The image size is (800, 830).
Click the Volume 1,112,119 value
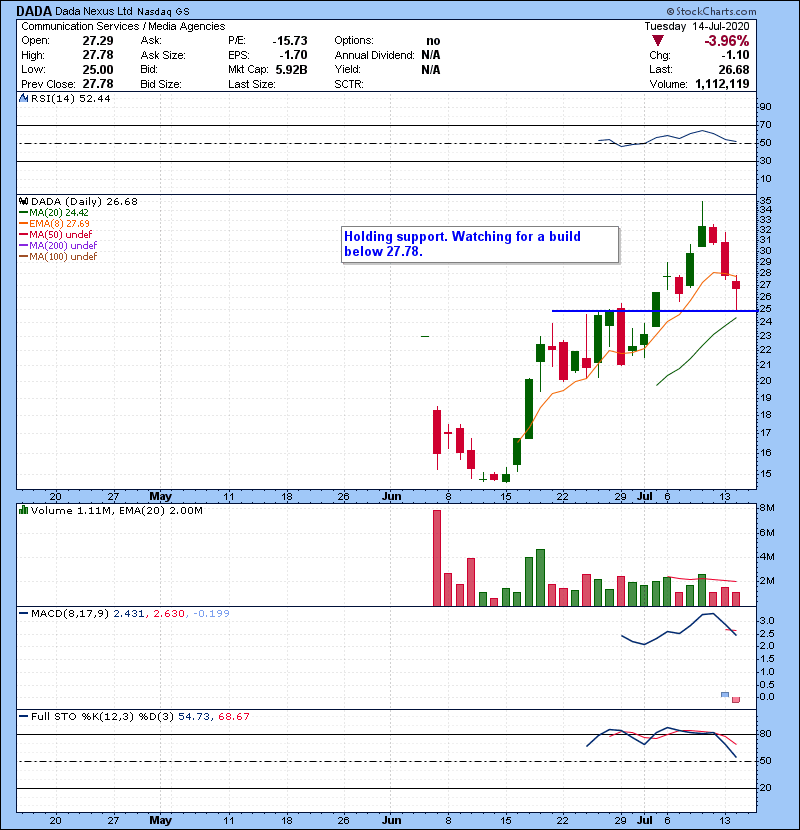722,84
